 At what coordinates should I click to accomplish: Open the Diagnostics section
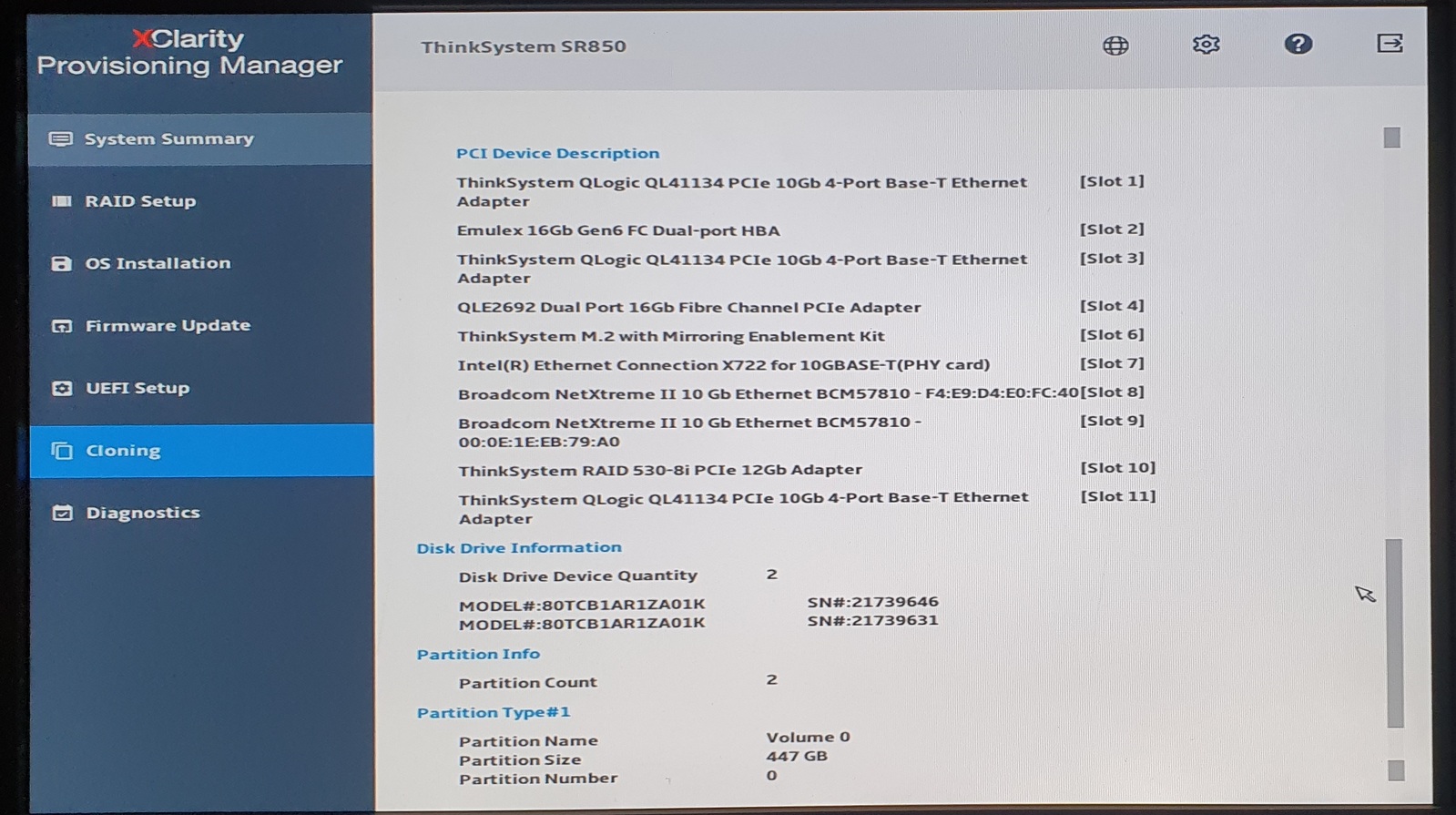tap(201, 513)
